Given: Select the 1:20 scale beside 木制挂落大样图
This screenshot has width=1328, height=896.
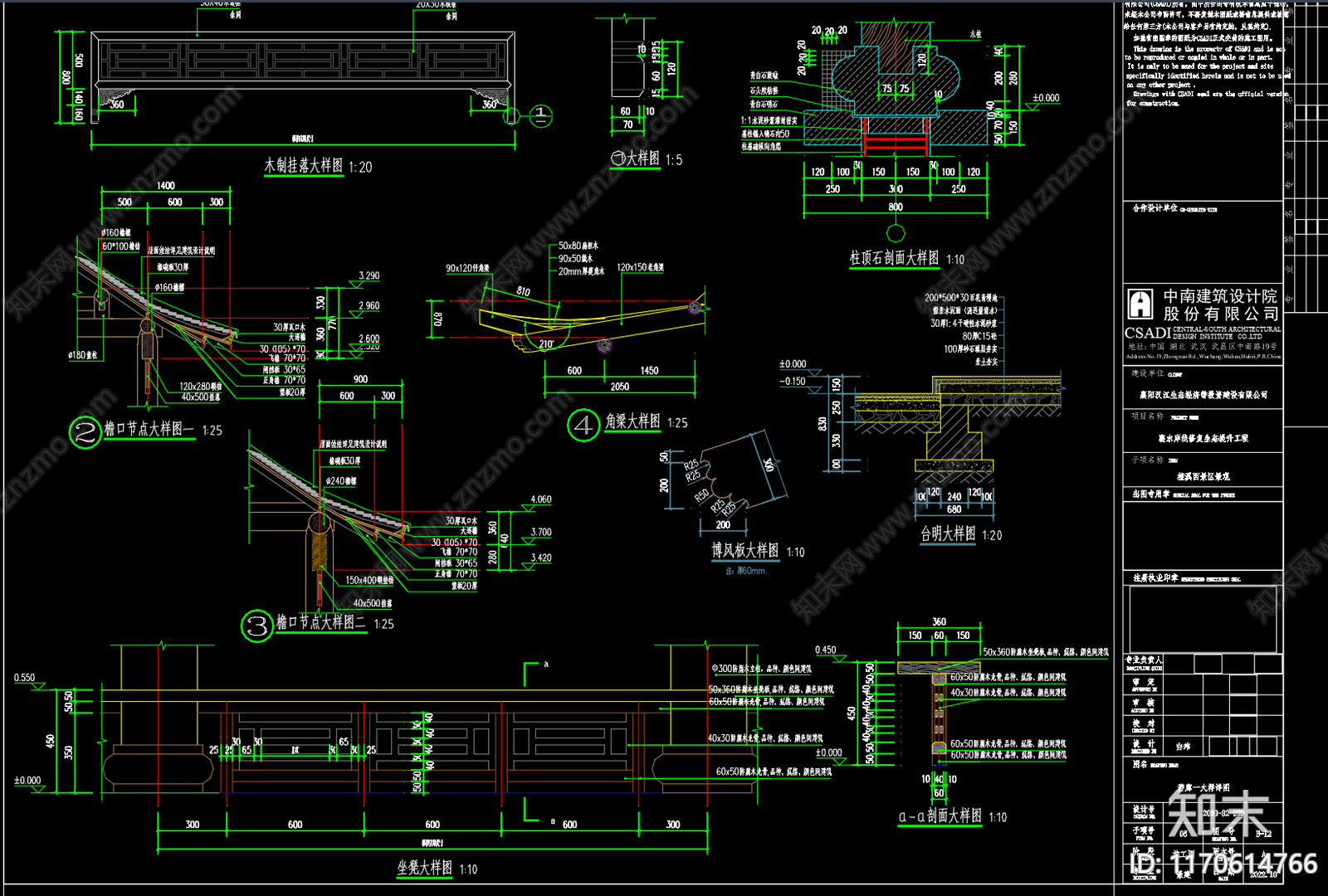Looking at the screenshot, I should point(360,168).
